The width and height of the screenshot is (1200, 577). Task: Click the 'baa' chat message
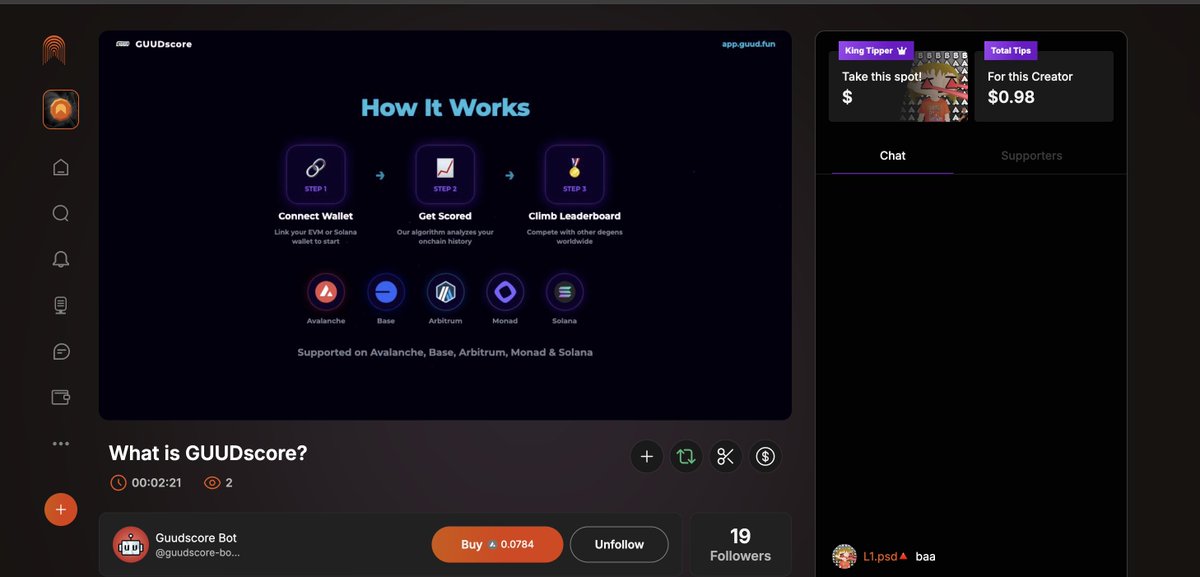coord(925,557)
